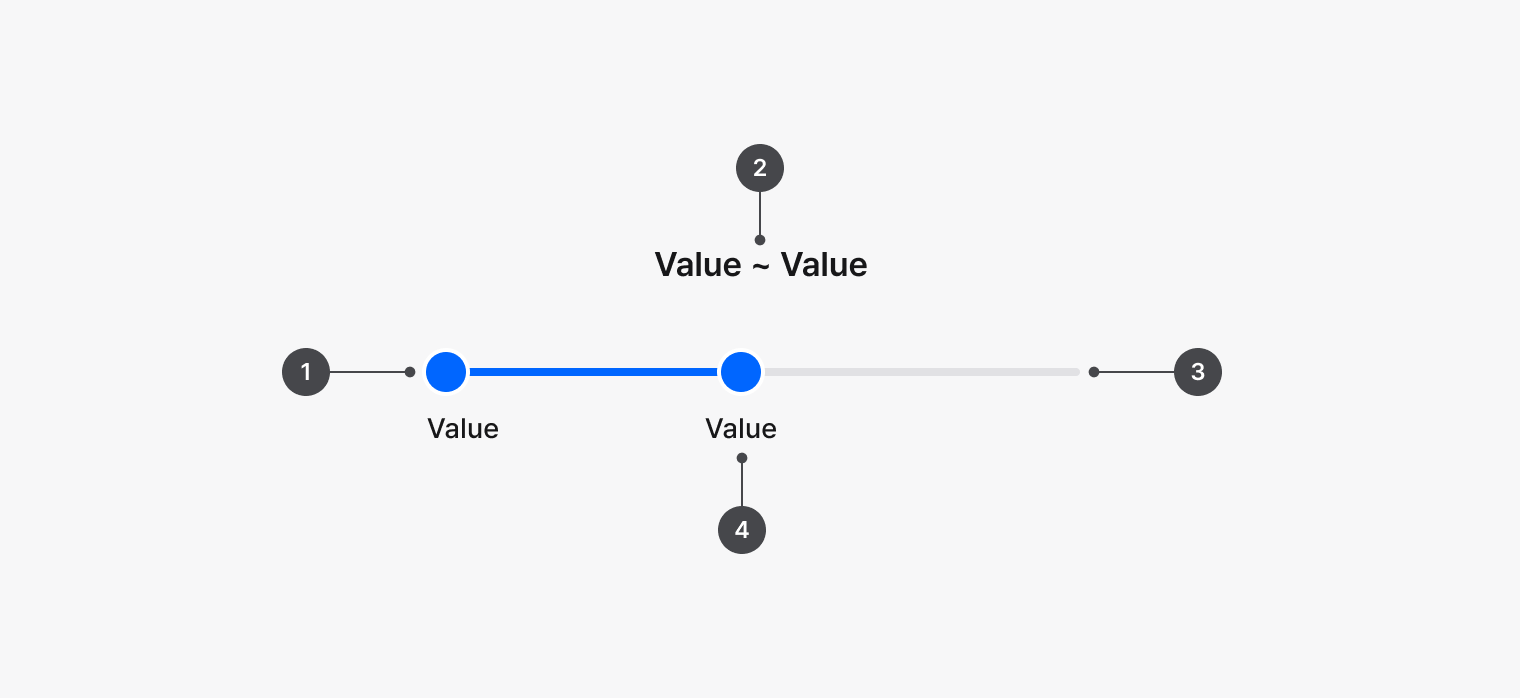Click the "Value" label under the left handle

463,429
